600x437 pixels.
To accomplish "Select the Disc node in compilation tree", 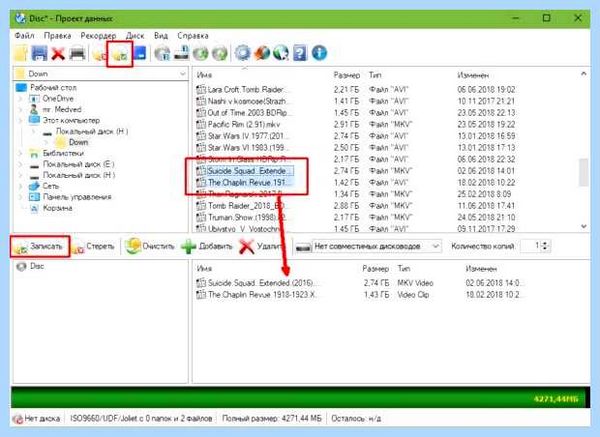I will pos(37,266).
